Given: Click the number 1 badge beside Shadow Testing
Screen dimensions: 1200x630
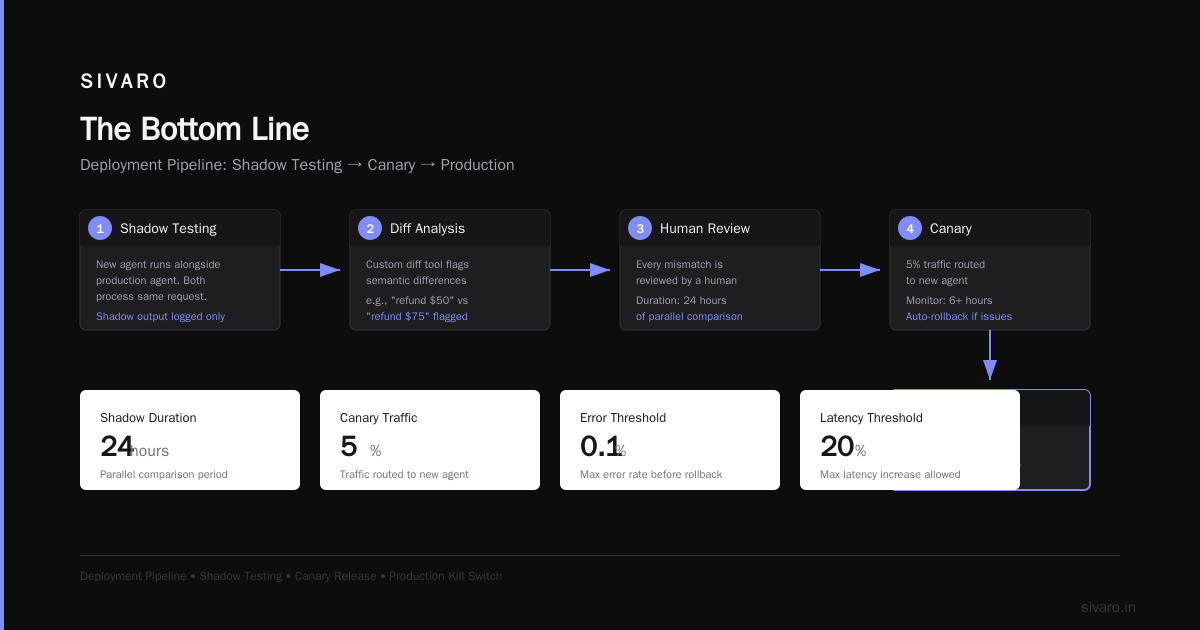Looking at the screenshot, I should point(100,228).
